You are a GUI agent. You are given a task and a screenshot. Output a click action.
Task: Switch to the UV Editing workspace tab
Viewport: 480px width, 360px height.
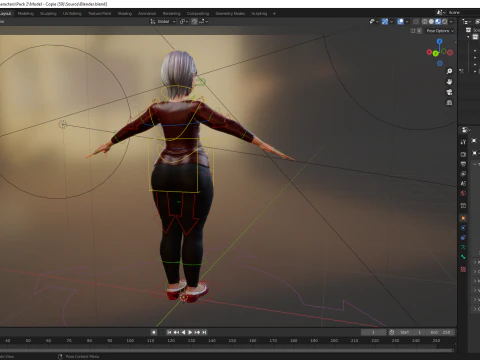point(72,14)
